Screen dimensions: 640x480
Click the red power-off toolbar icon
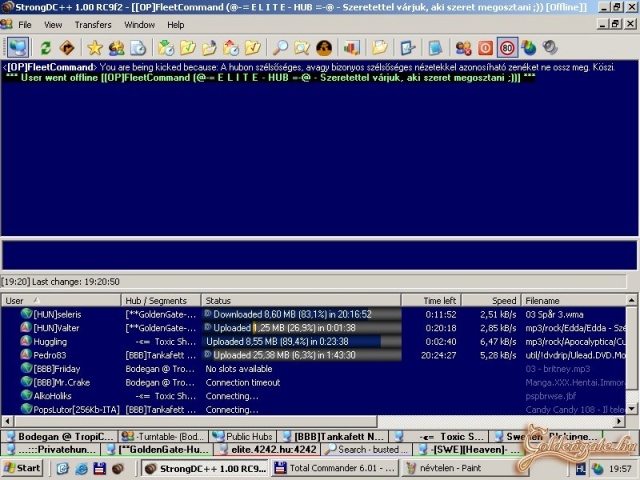(485, 47)
